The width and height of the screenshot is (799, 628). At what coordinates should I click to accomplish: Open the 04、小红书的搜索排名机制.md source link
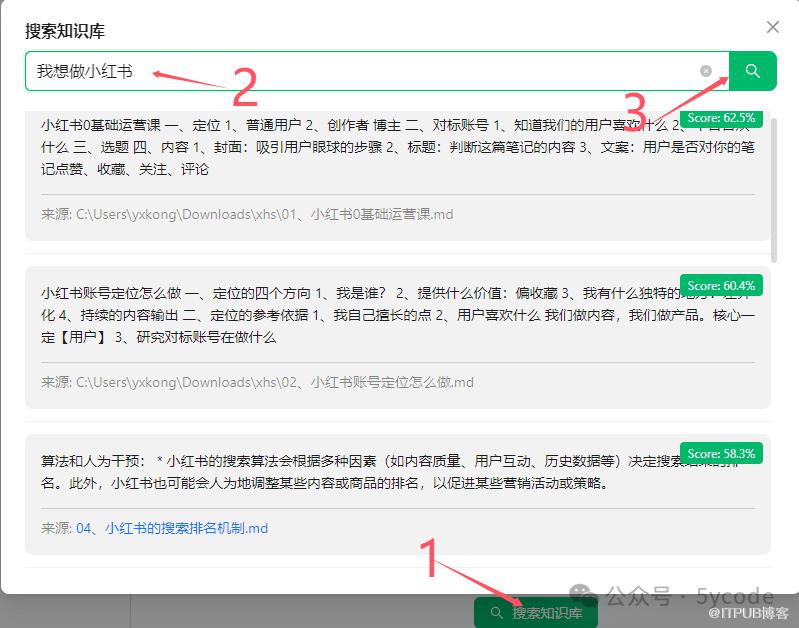coord(172,528)
